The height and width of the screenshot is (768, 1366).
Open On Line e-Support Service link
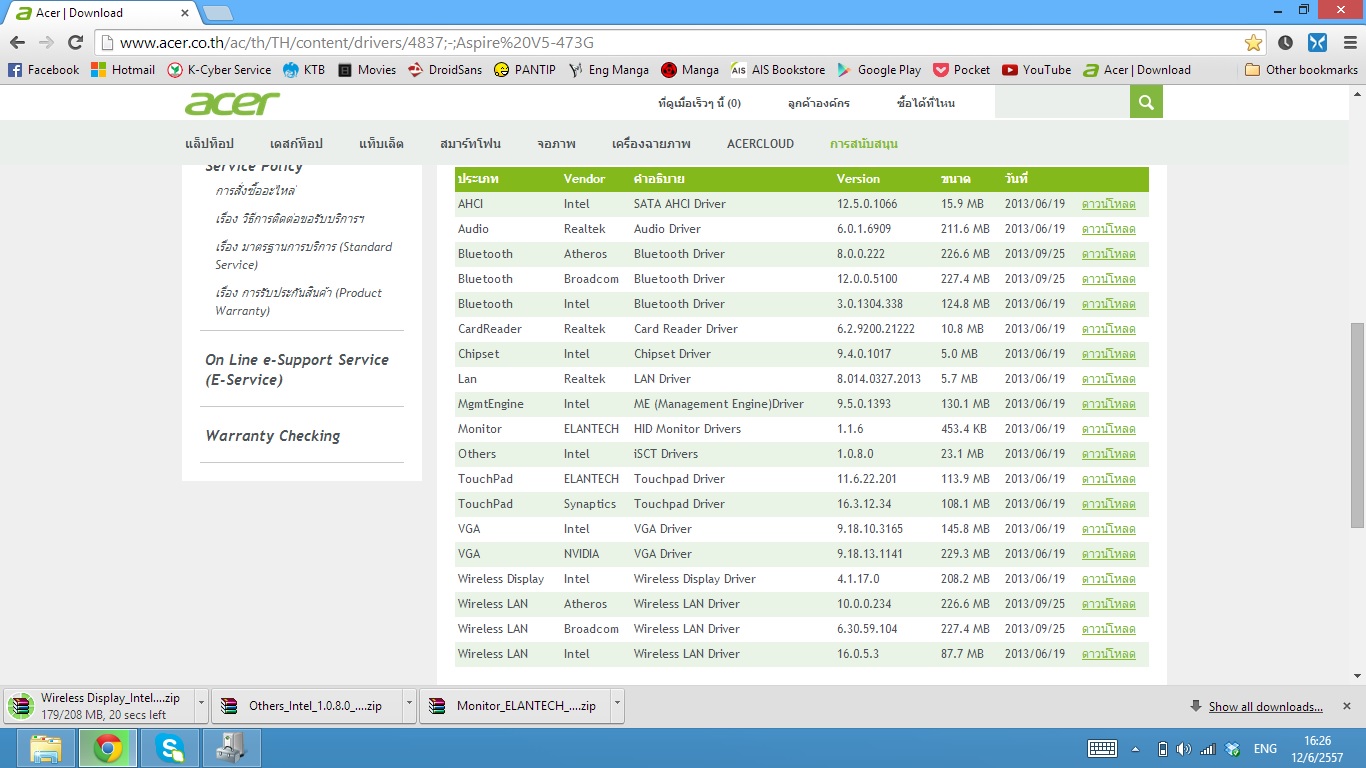tap(297, 370)
